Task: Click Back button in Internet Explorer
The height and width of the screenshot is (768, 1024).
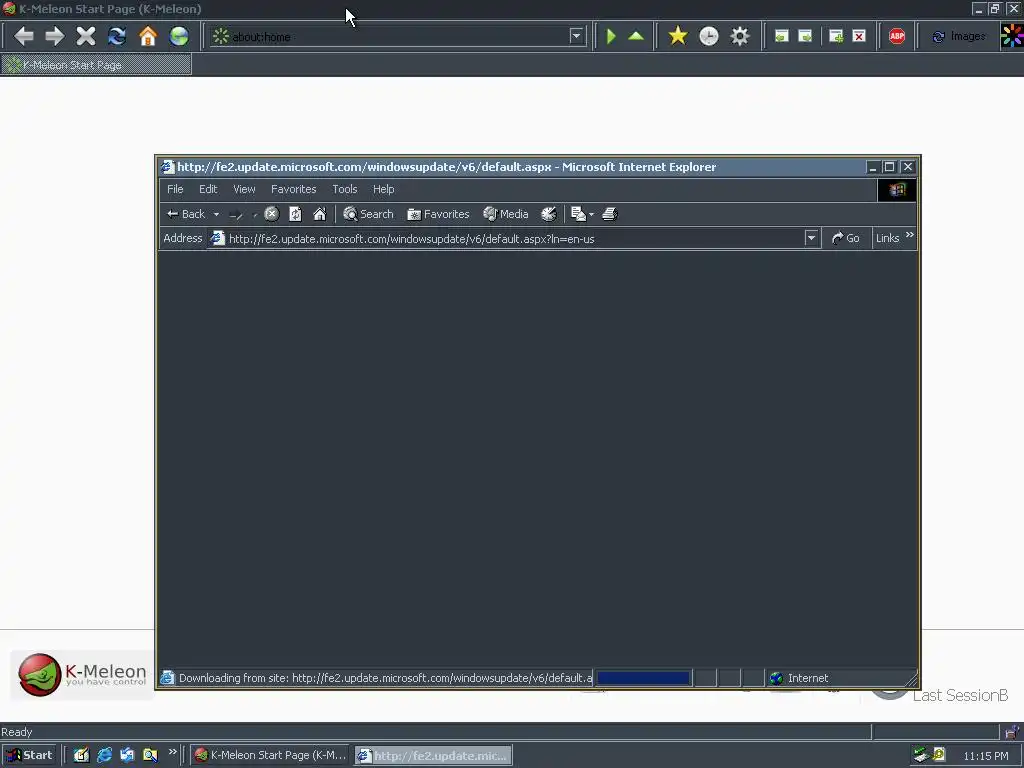Action: coord(187,214)
